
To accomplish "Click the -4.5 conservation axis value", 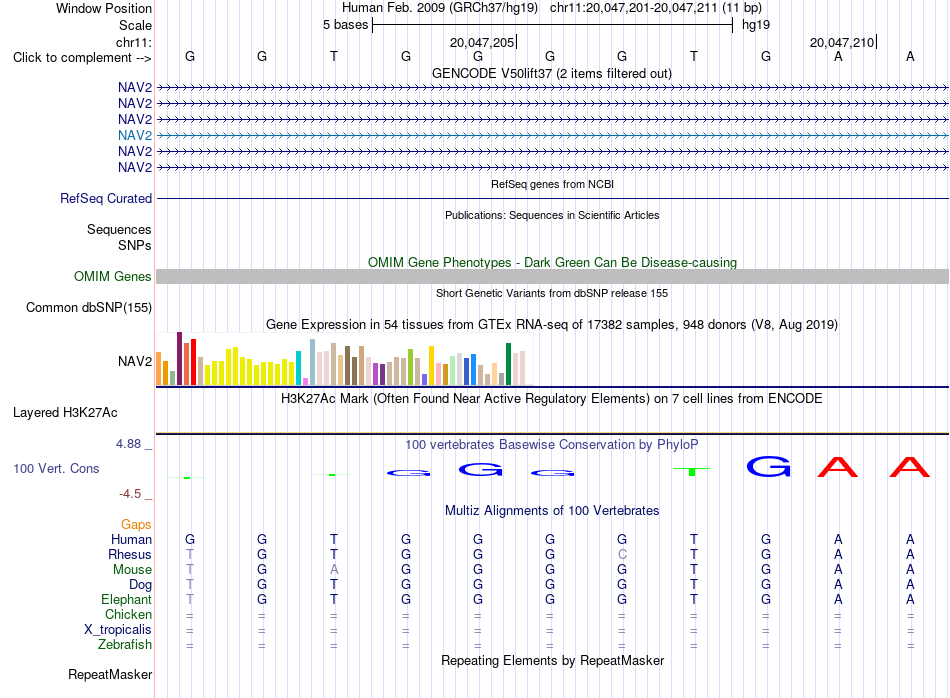I will tap(130, 494).
